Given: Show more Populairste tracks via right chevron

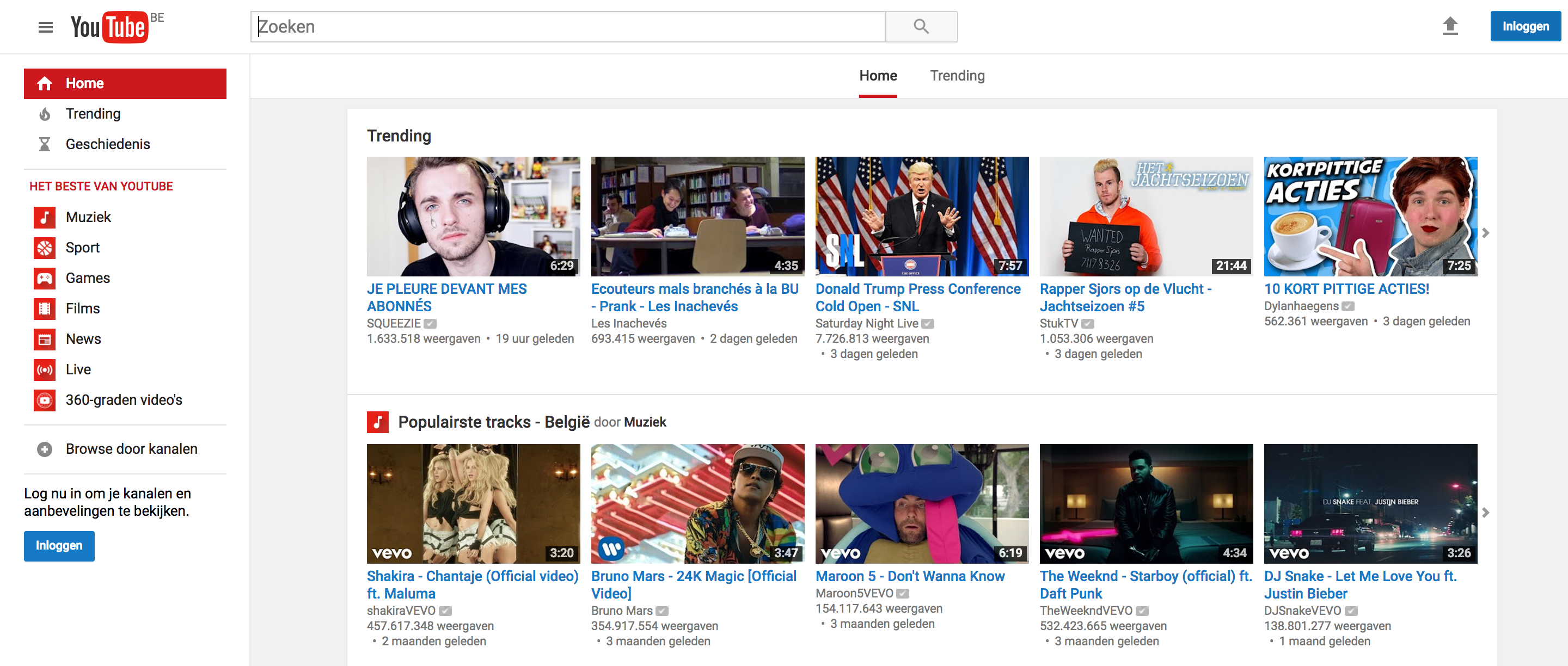Looking at the screenshot, I should [1486, 513].
